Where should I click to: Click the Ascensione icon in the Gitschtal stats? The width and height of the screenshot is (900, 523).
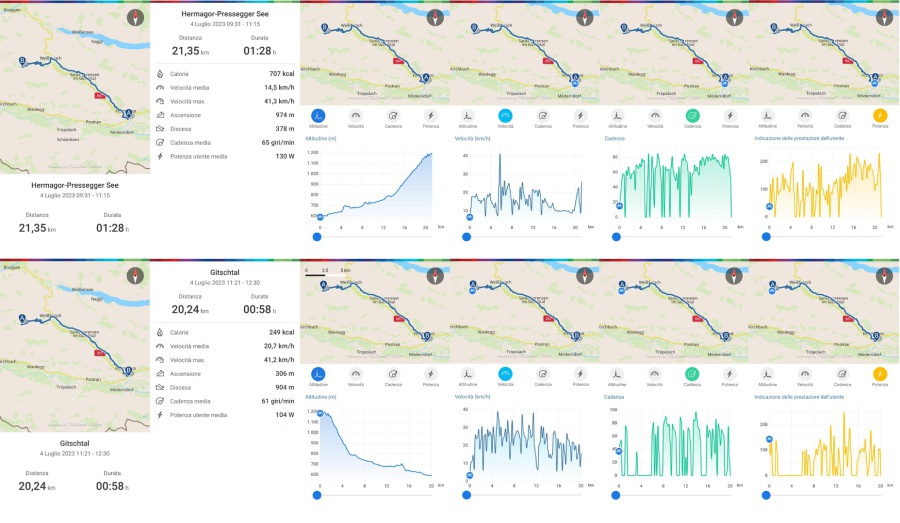[160, 373]
